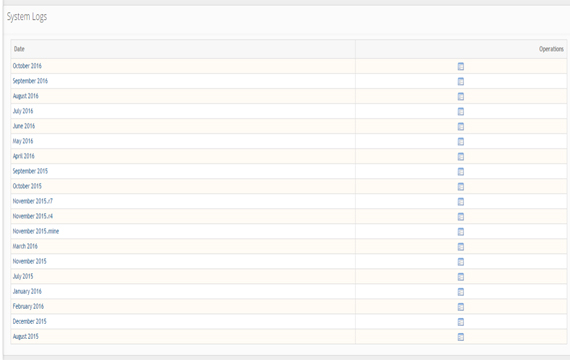Image resolution: width=570 pixels, height=360 pixels.
Task: Click the view icon for April 2016
Action: coord(461,156)
